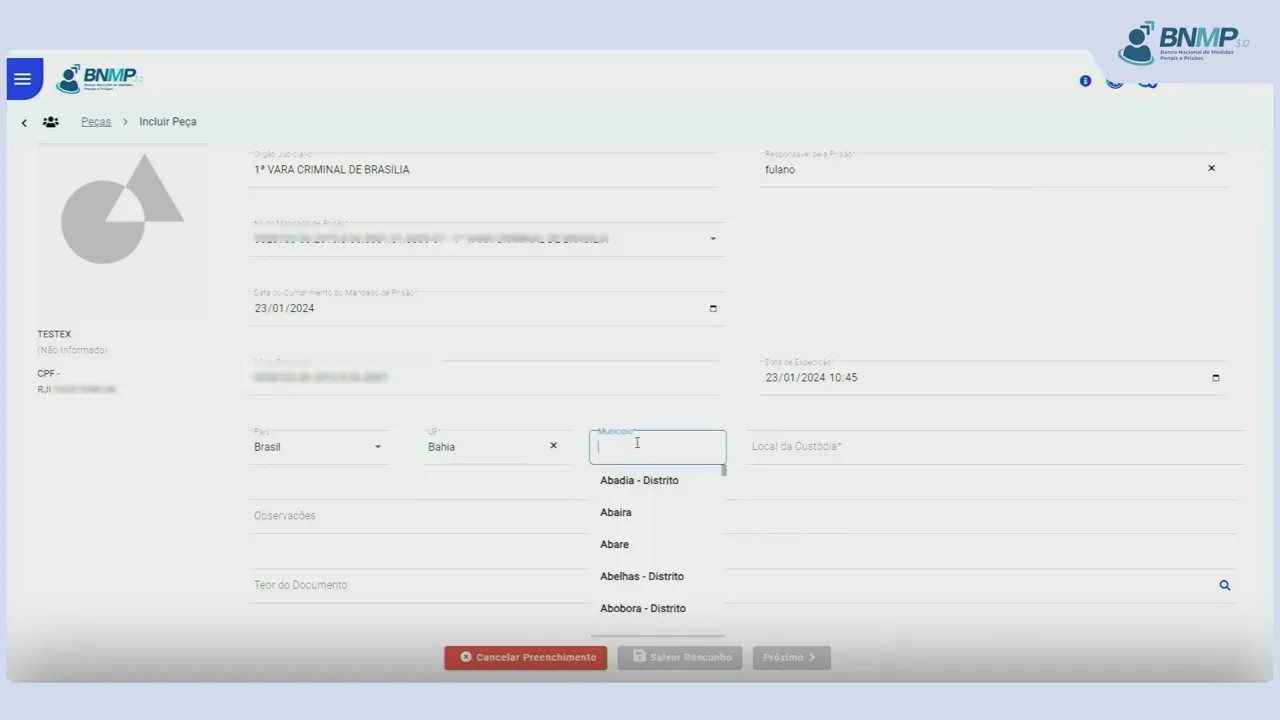The image size is (1280, 720).
Task: Click the Cancelar Preenchimento button
Action: pyautogui.click(x=526, y=658)
